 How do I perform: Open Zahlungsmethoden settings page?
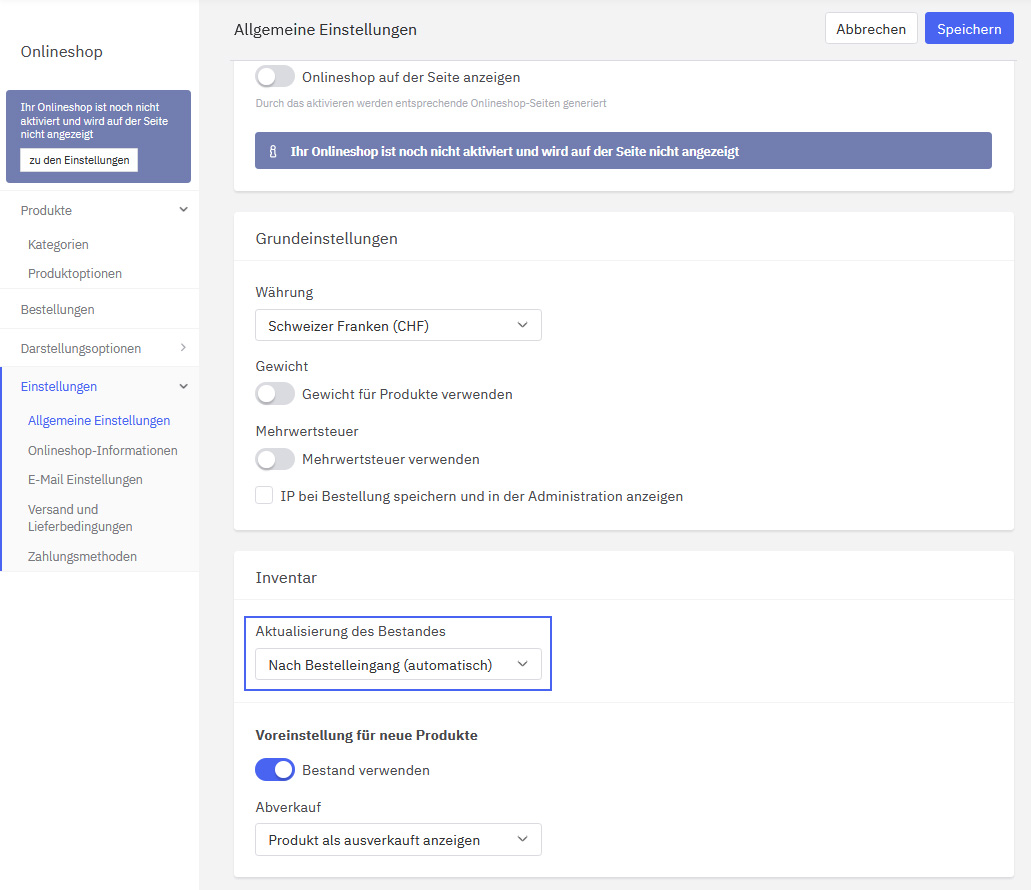[x=82, y=556]
